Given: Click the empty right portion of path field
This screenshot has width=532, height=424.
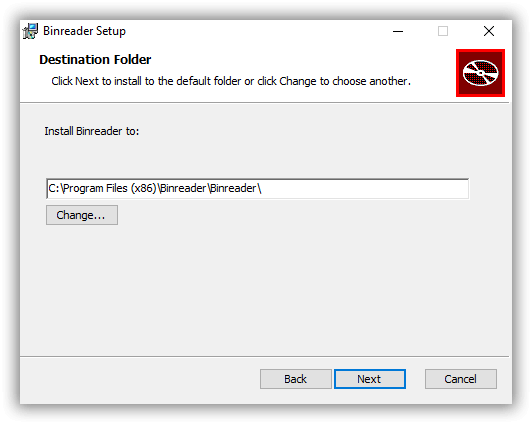Looking at the screenshot, I should tap(365, 188).
